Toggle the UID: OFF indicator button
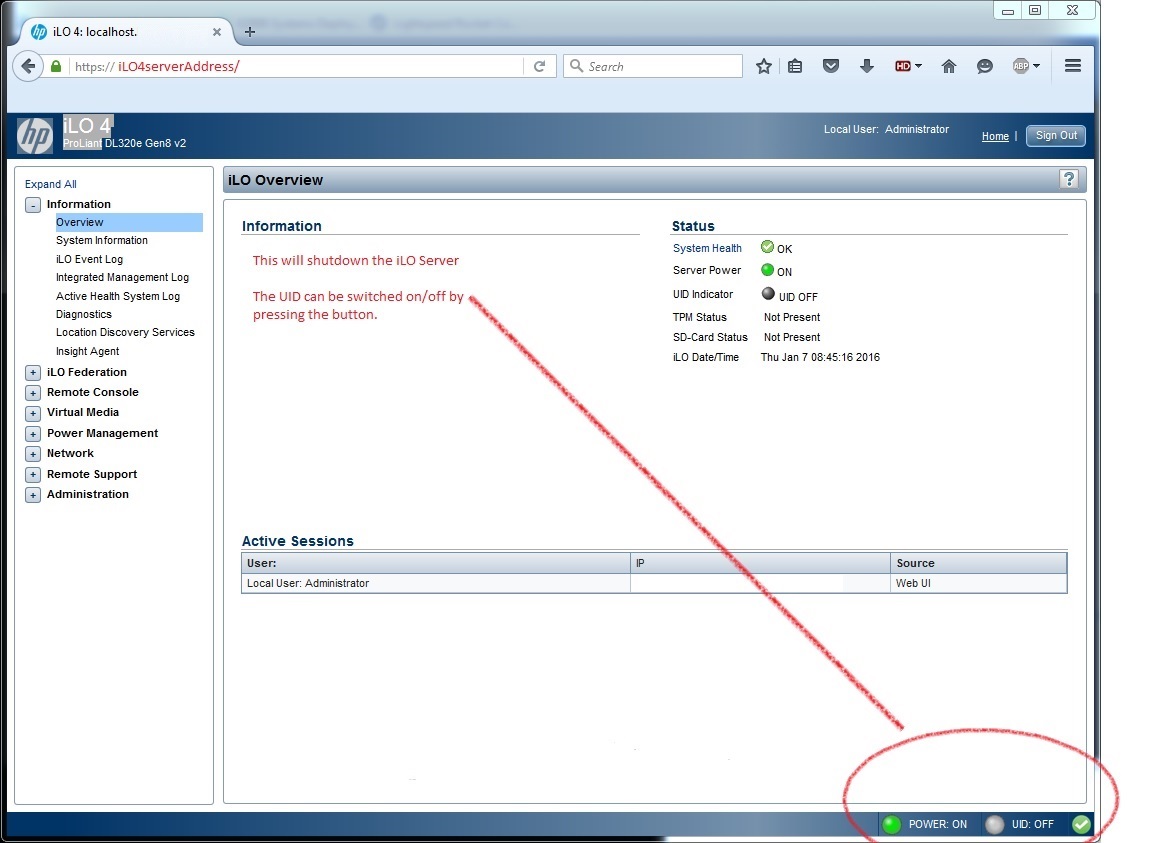The height and width of the screenshot is (843, 1152). click(995, 825)
